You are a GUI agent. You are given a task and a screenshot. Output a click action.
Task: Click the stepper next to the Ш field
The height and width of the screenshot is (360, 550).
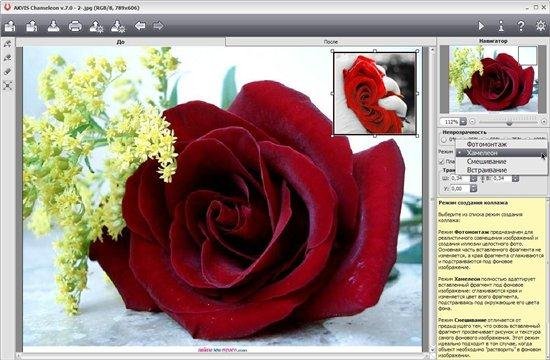(474, 179)
